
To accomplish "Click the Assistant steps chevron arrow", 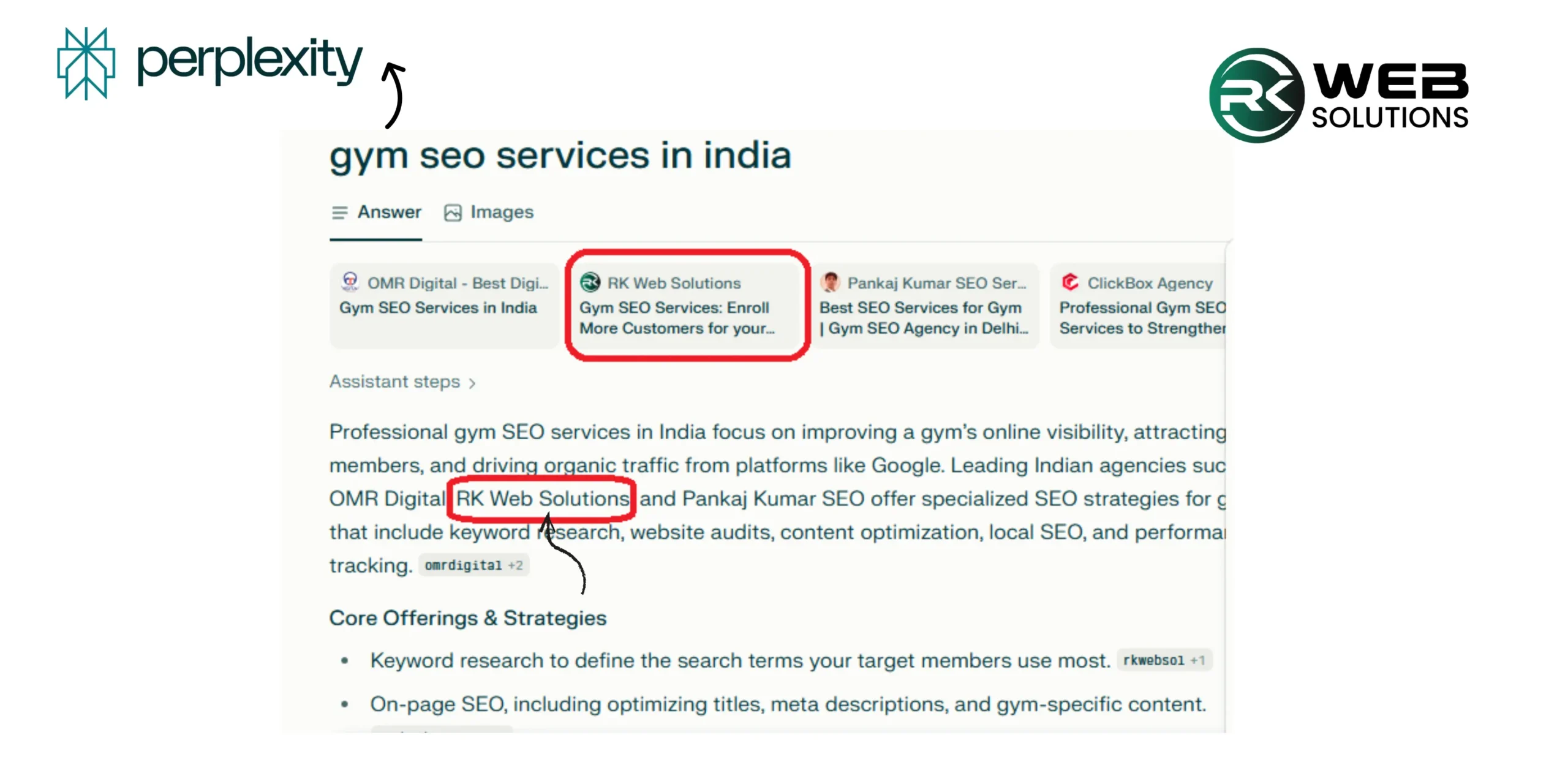I will pos(472,383).
